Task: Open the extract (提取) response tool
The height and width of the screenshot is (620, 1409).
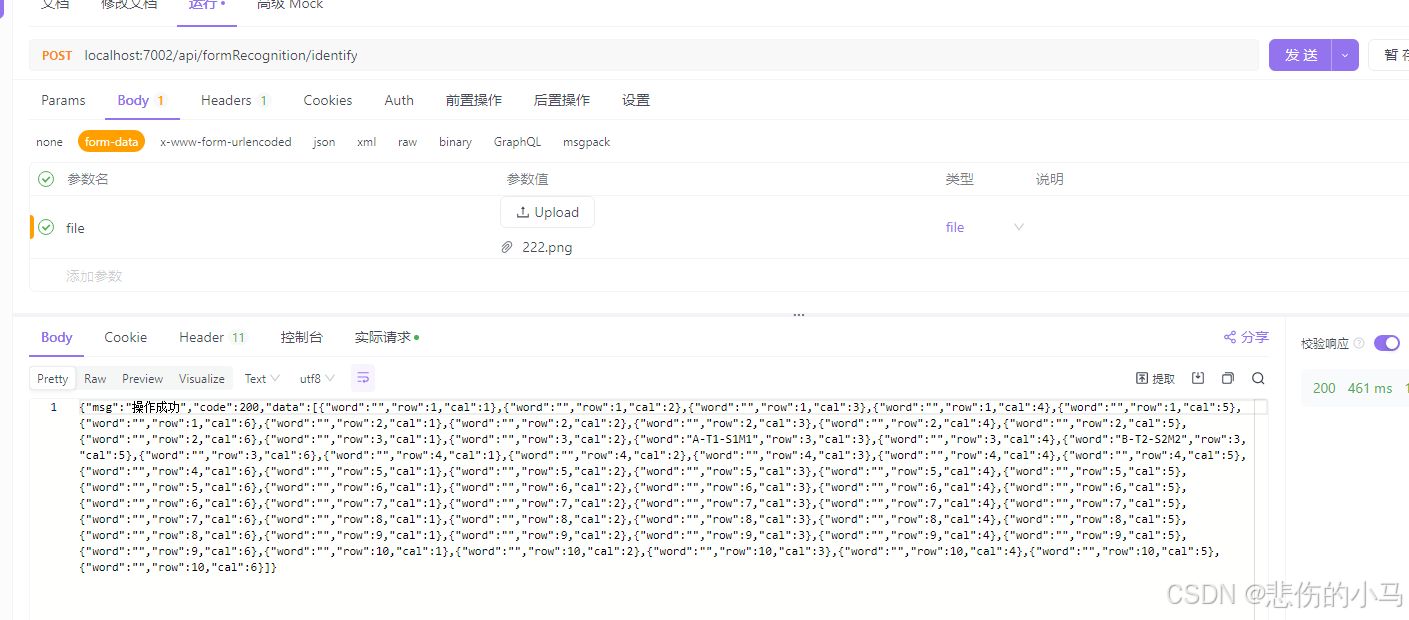Action: pos(1155,377)
